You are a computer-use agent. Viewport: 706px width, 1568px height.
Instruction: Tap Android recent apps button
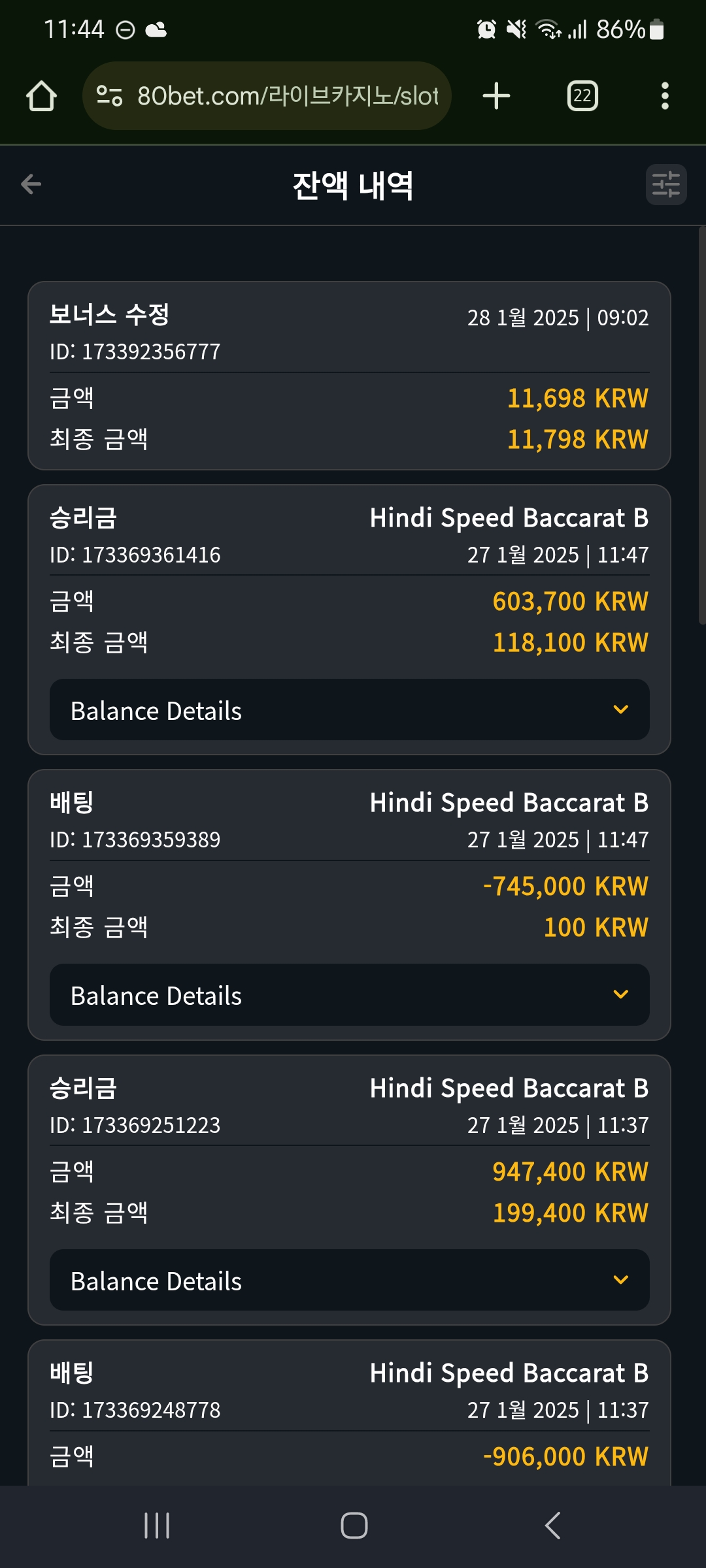point(157,1526)
